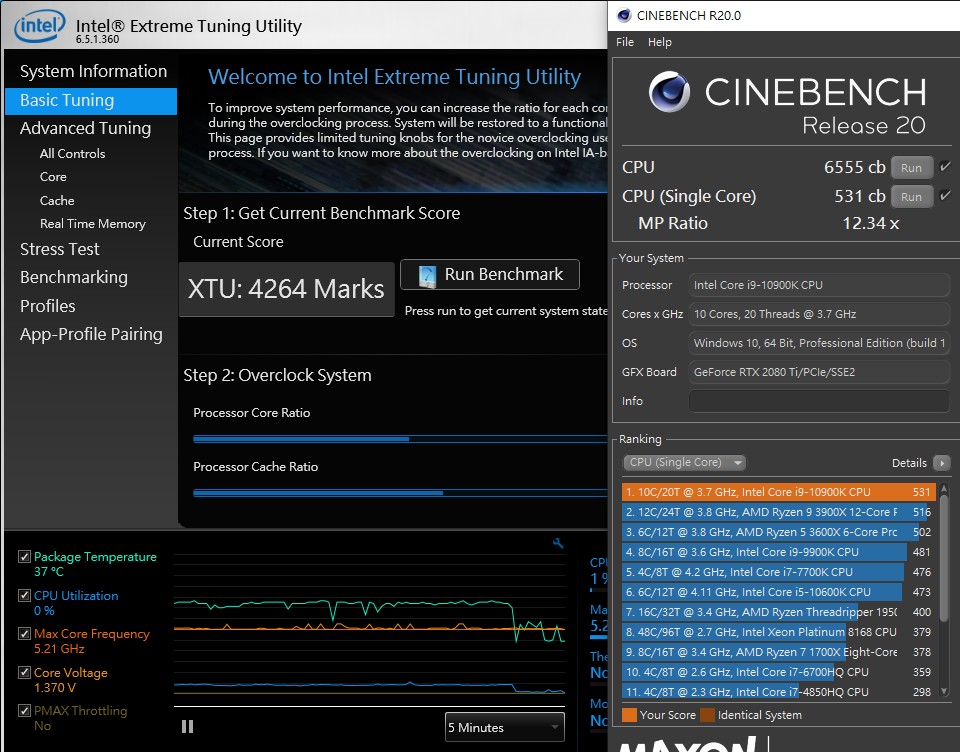Toggle the Max Core Frequency checkbox
This screenshot has width=960, height=752.
pos(24,634)
